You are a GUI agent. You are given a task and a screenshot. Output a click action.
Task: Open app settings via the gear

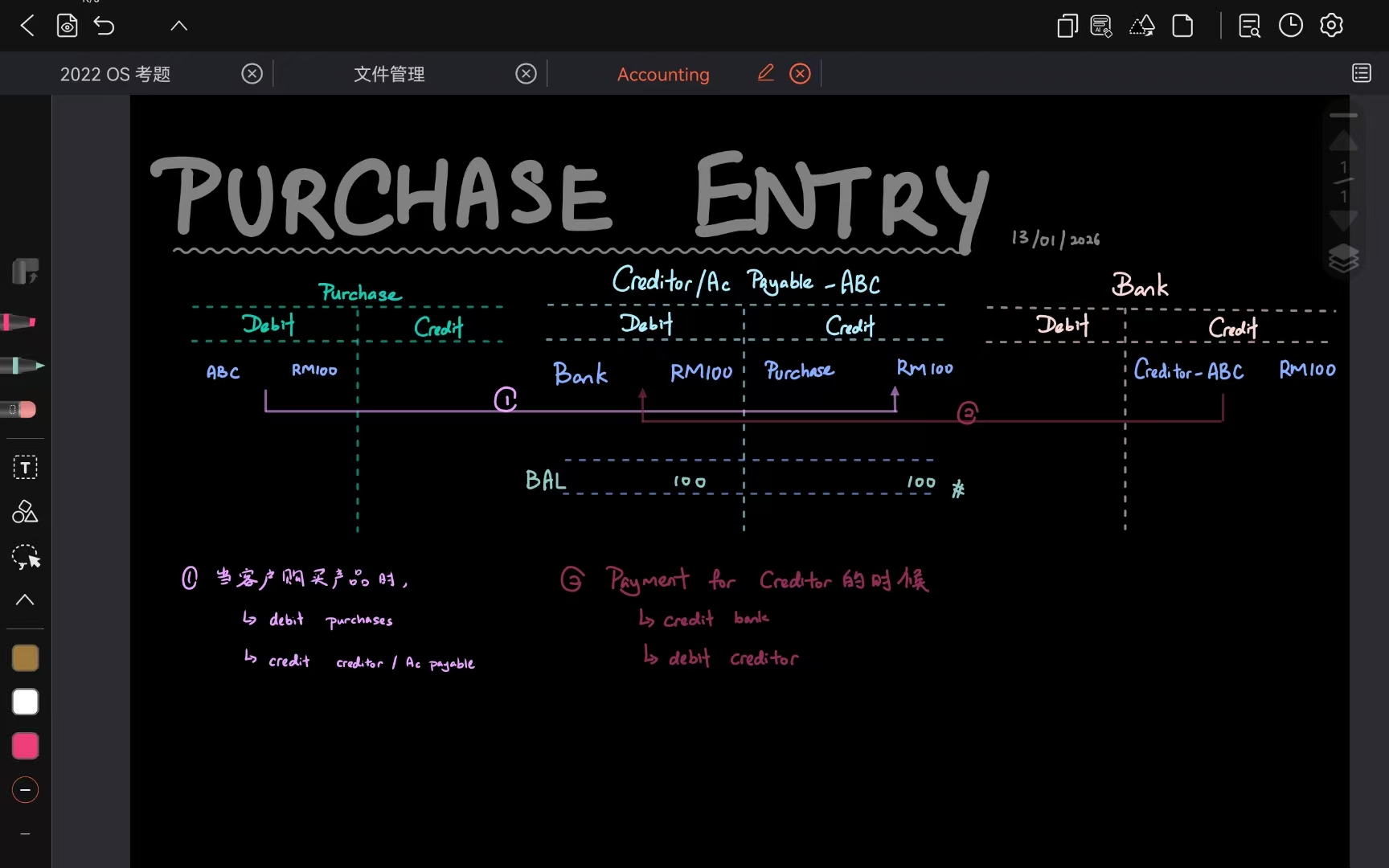[x=1331, y=25]
